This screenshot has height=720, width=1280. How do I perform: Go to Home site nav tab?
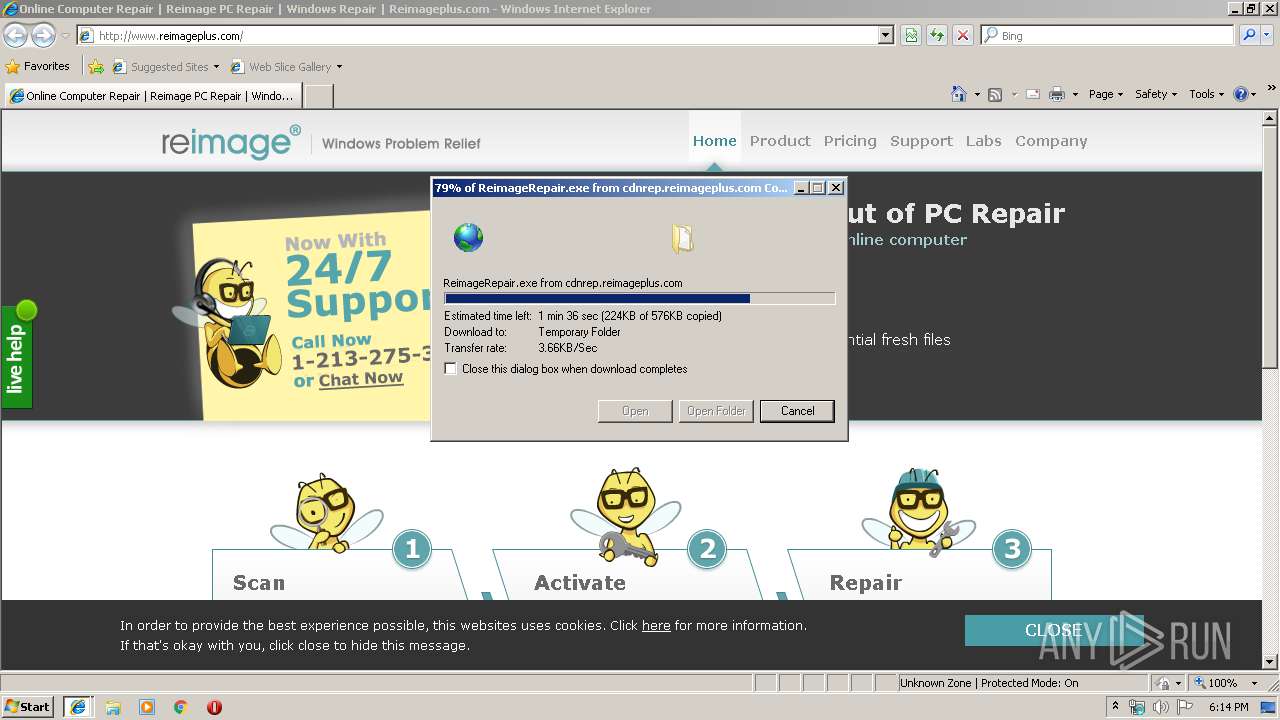click(714, 141)
